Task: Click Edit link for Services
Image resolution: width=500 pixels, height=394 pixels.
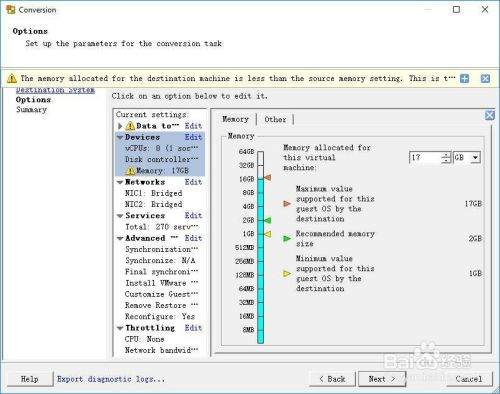Action: pos(193,216)
